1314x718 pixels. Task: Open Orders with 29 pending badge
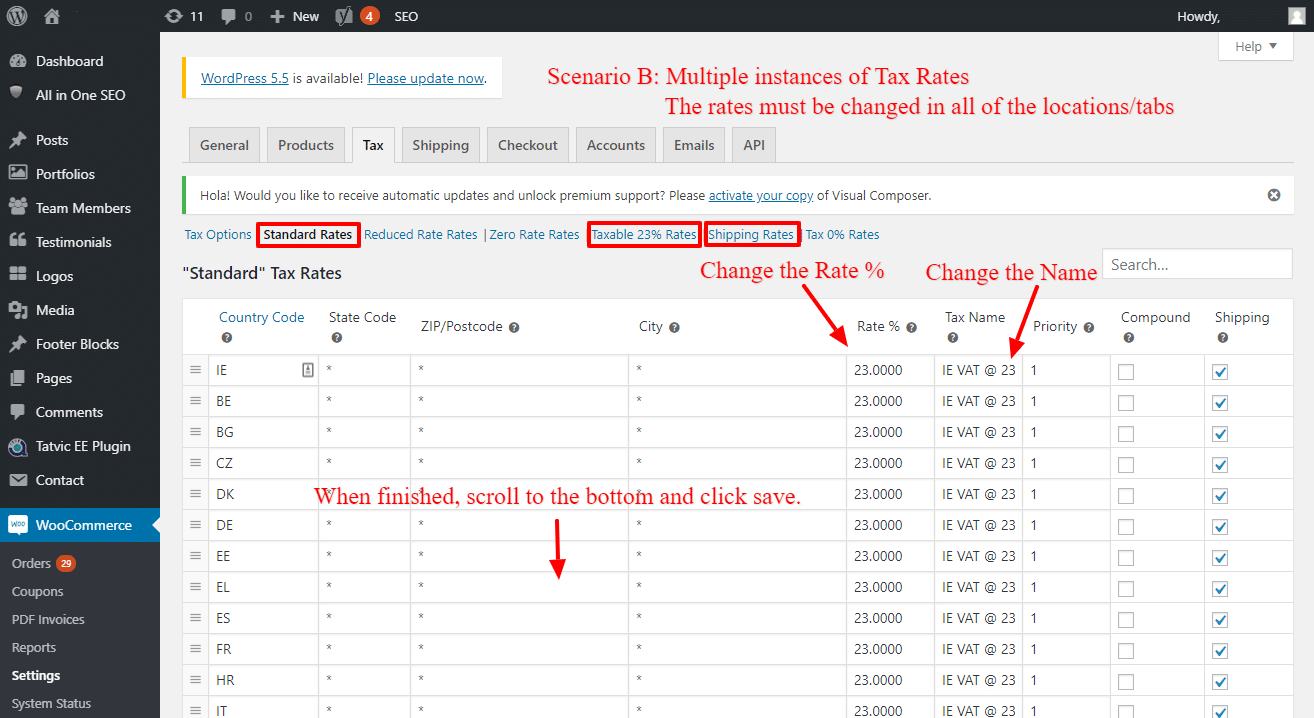tap(44, 563)
